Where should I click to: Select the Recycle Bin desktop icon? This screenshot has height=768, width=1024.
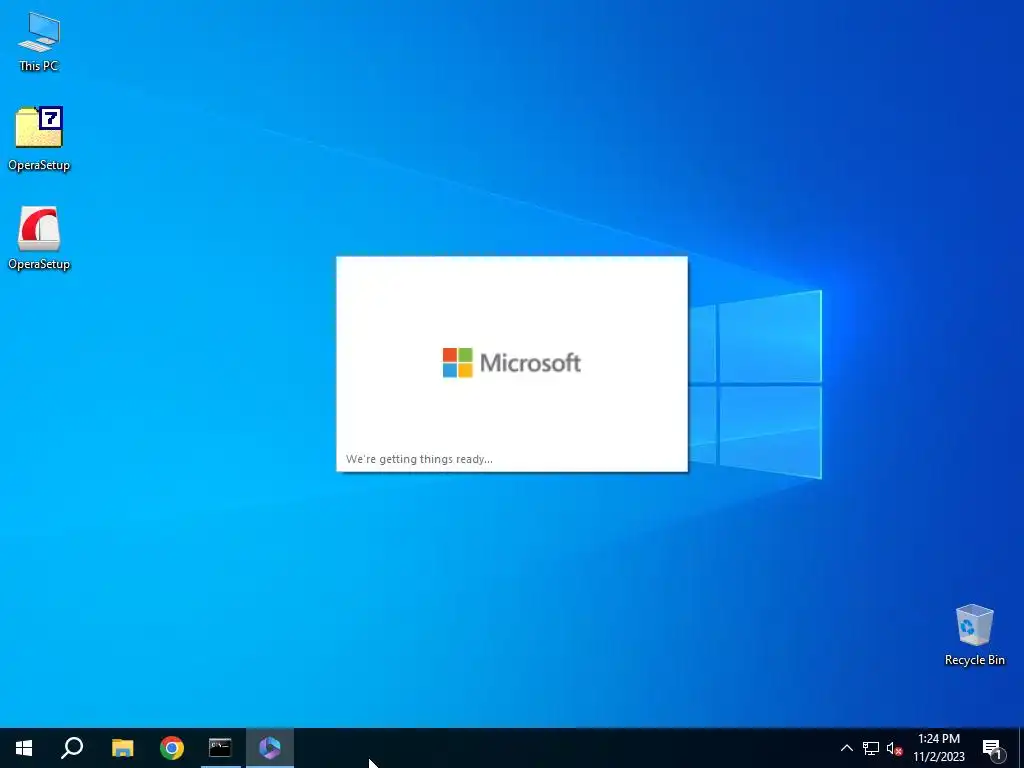pyautogui.click(x=974, y=635)
